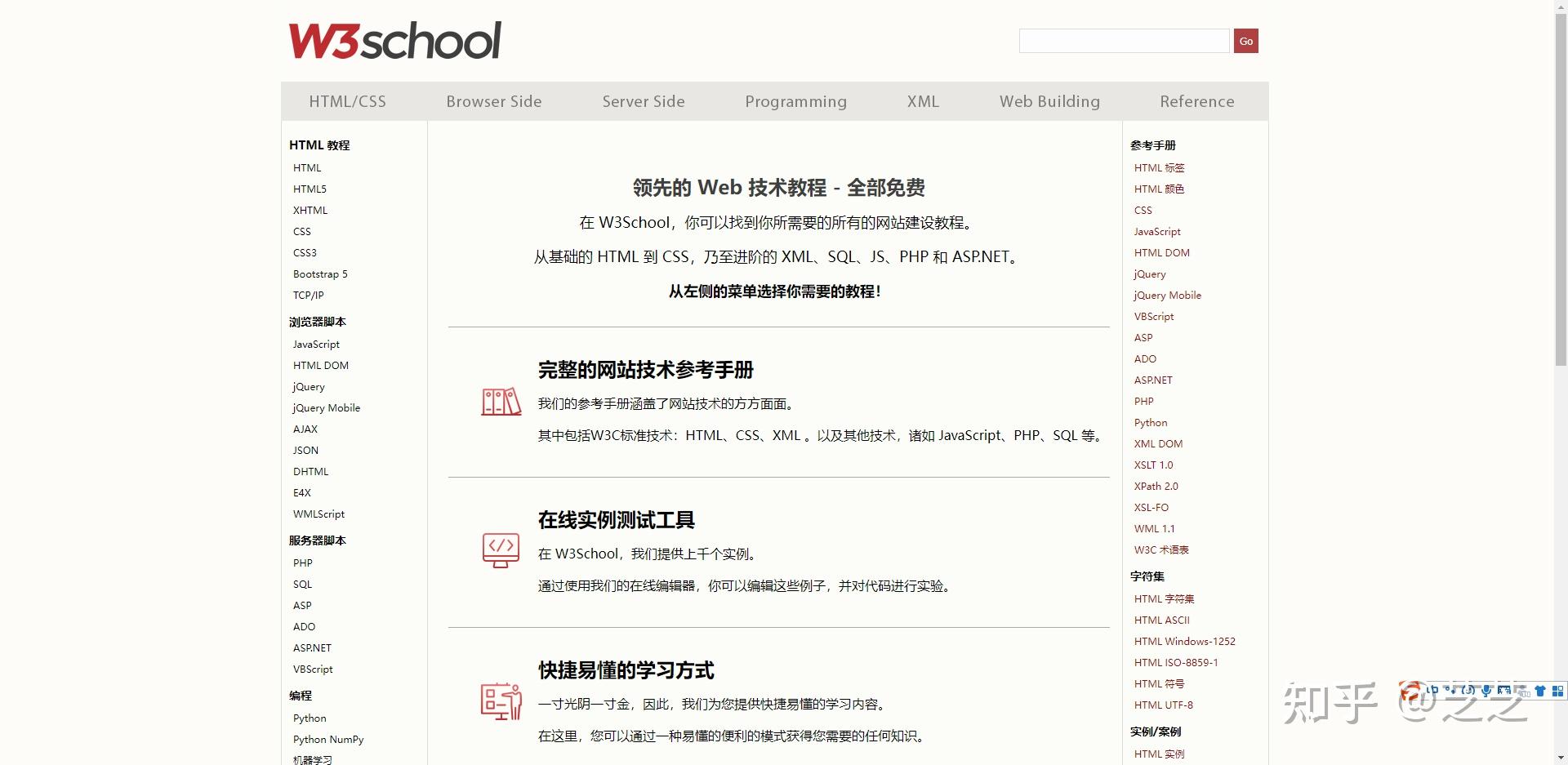This screenshot has width=1568, height=765.
Task: Open the HTML ISO-8859-1 reference
Action: (1176, 662)
